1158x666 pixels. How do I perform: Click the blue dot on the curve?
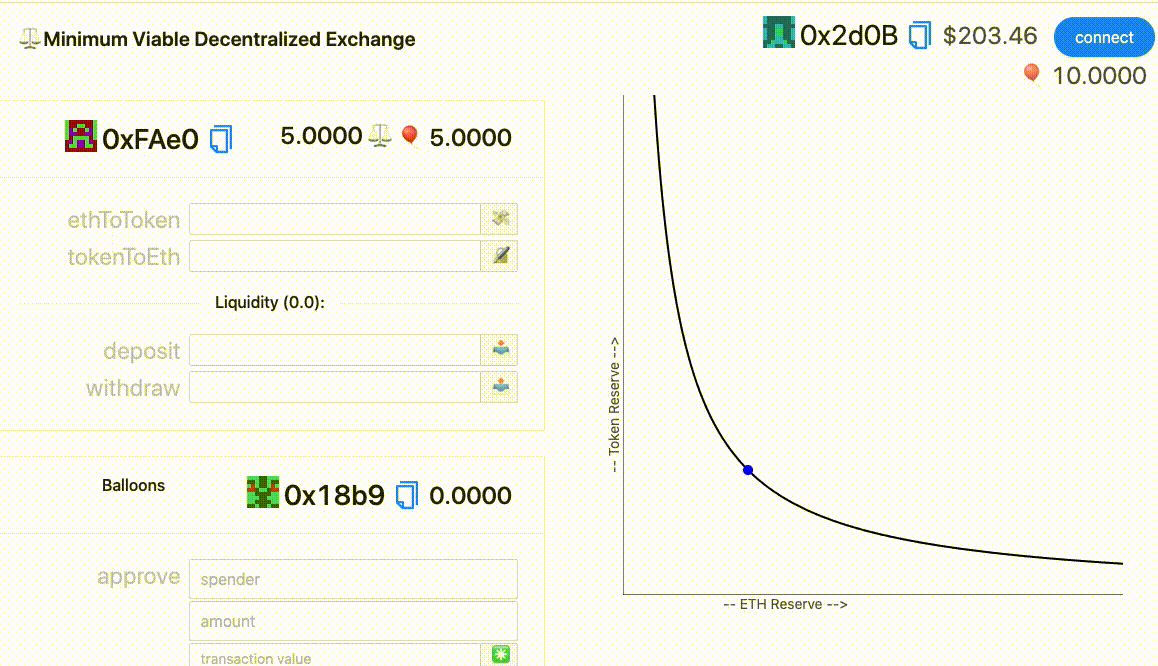point(748,470)
